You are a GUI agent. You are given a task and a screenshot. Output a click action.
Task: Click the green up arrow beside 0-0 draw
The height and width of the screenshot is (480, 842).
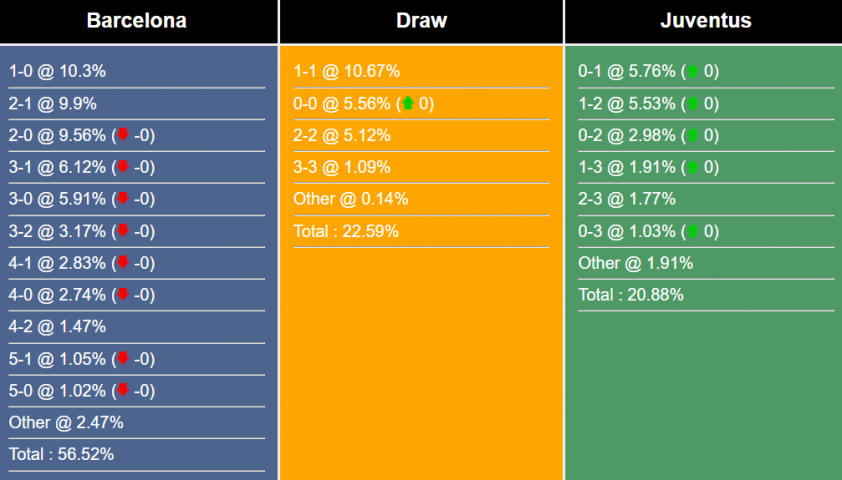coord(407,103)
